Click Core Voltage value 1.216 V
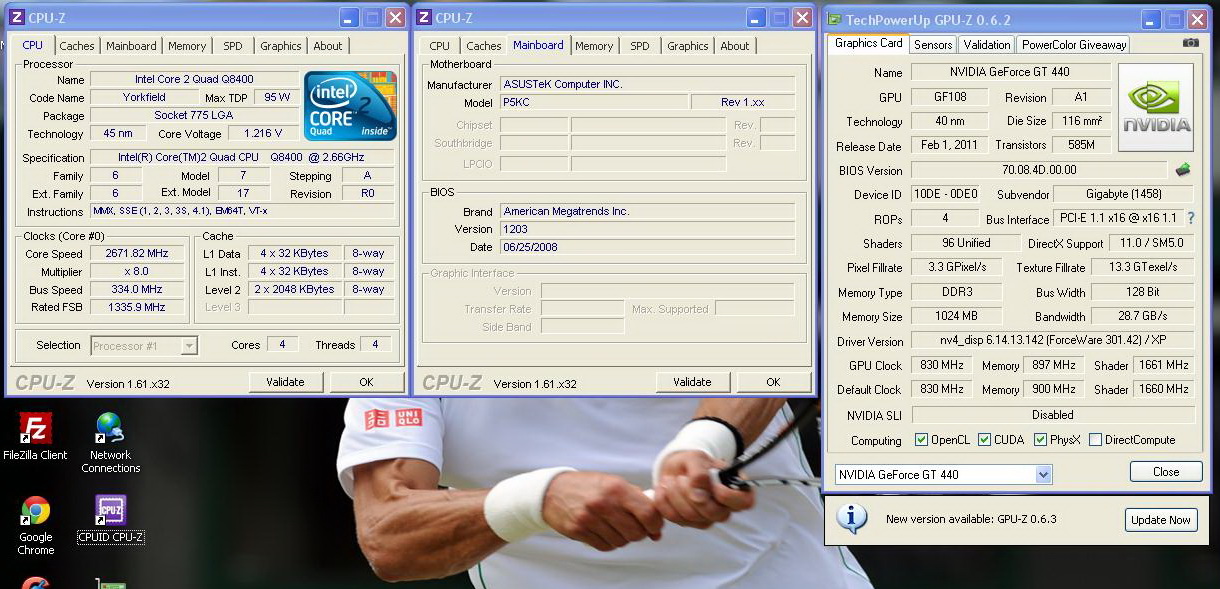The image size is (1220, 589). (x=263, y=133)
